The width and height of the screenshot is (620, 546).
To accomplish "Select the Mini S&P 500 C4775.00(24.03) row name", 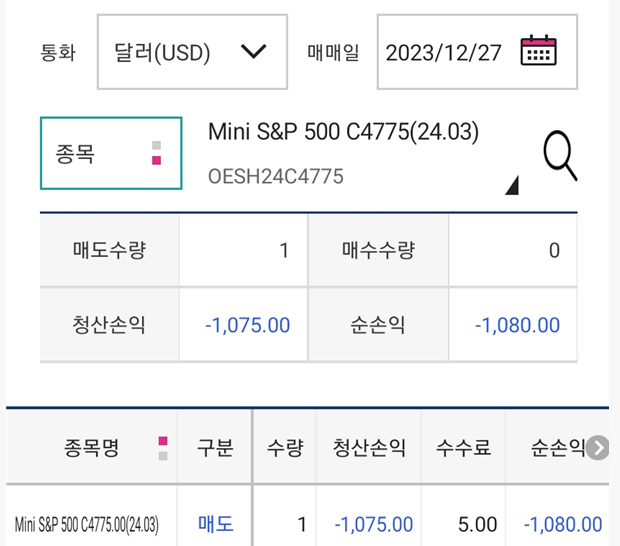I will [x=87, y=525].
